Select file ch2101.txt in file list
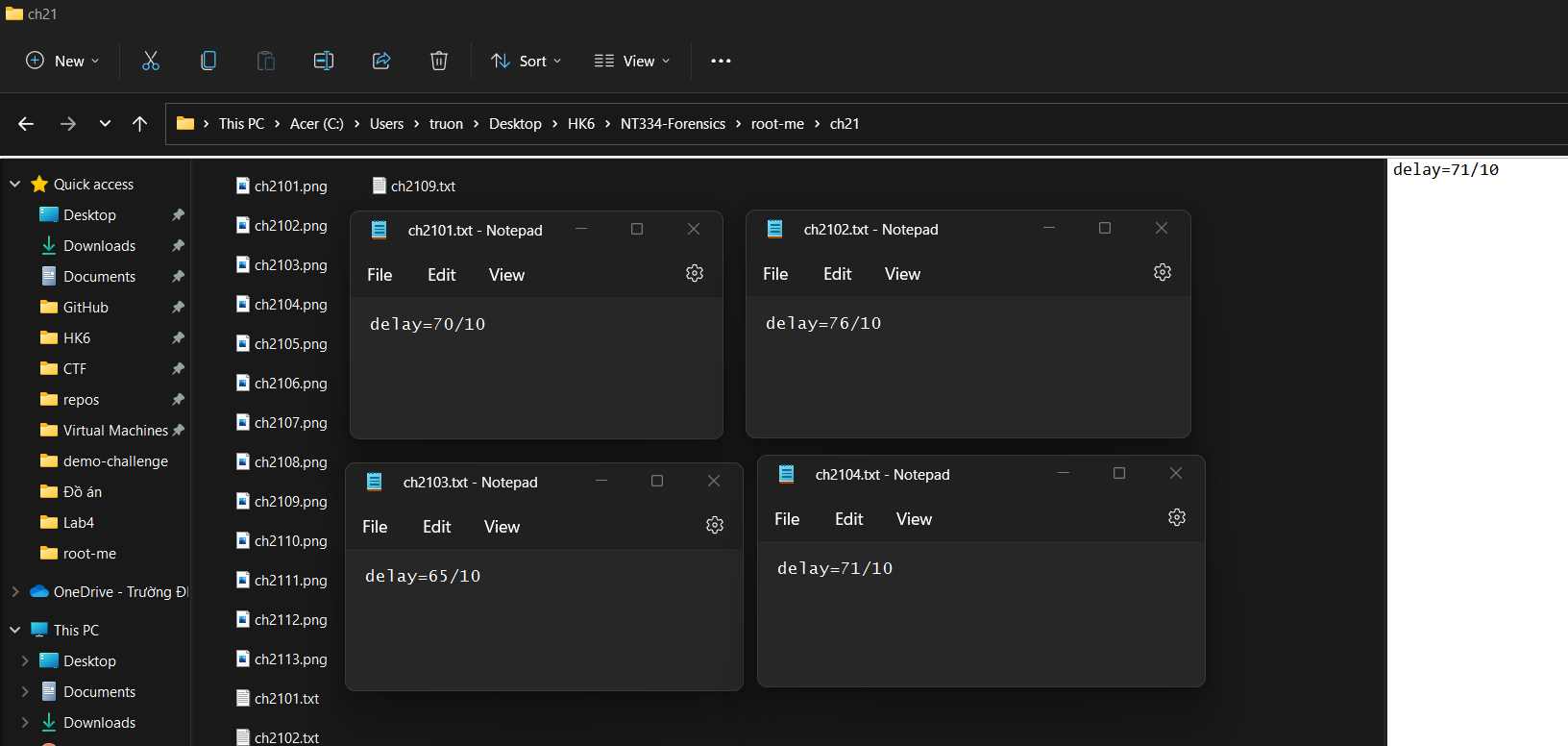 click(278, 698)
